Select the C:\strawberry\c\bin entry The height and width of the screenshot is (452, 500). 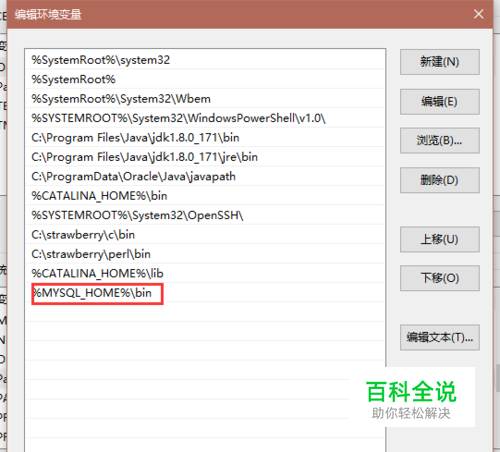[x=205, y=234]
